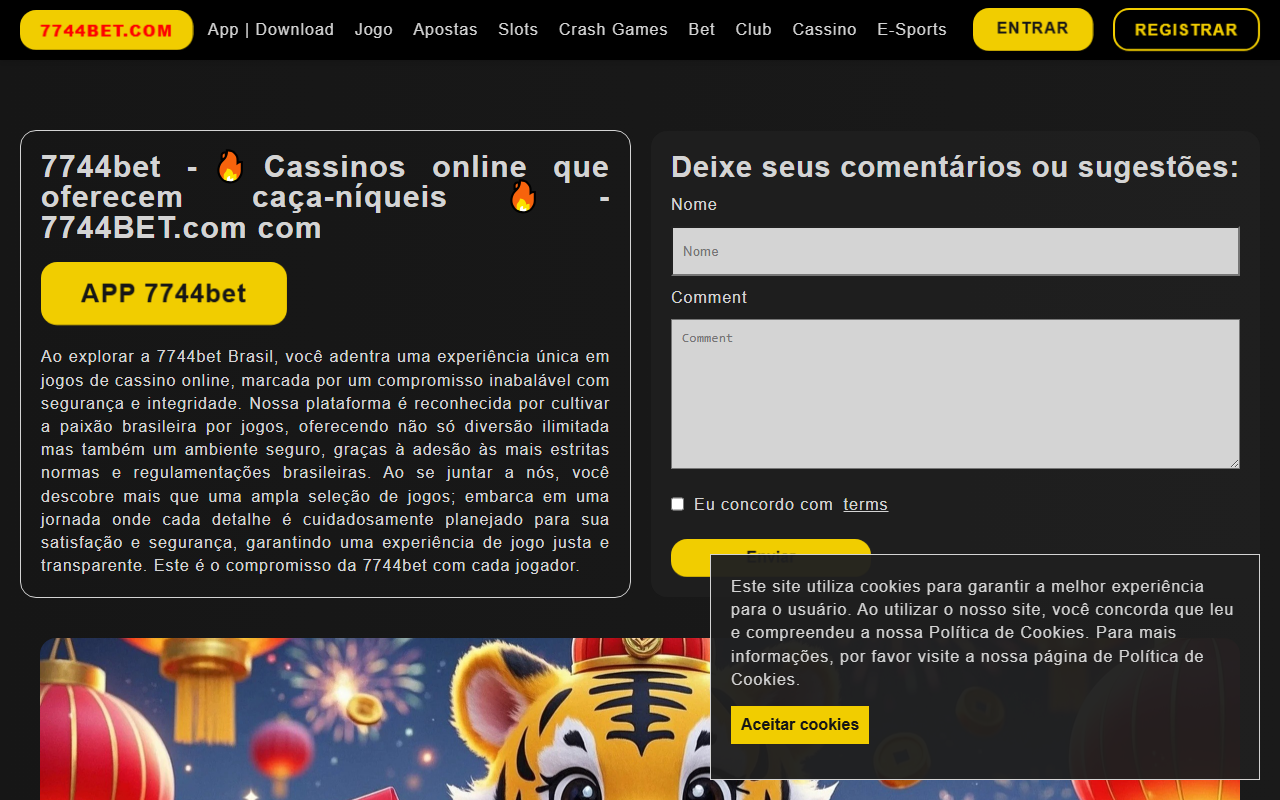
Task: Click inside the Comment text area
Action: pyautogui.click(x=955, y=394)
